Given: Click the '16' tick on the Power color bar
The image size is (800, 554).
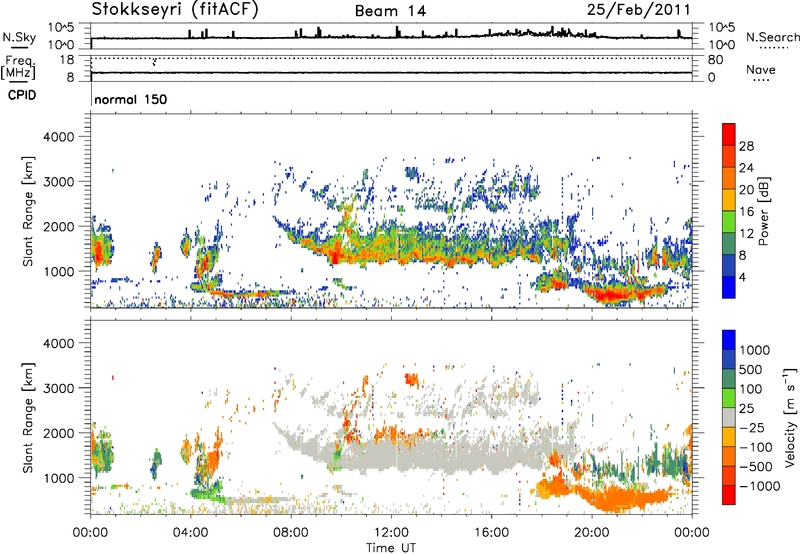Looking at the screenshot, I should click(746, 212).
